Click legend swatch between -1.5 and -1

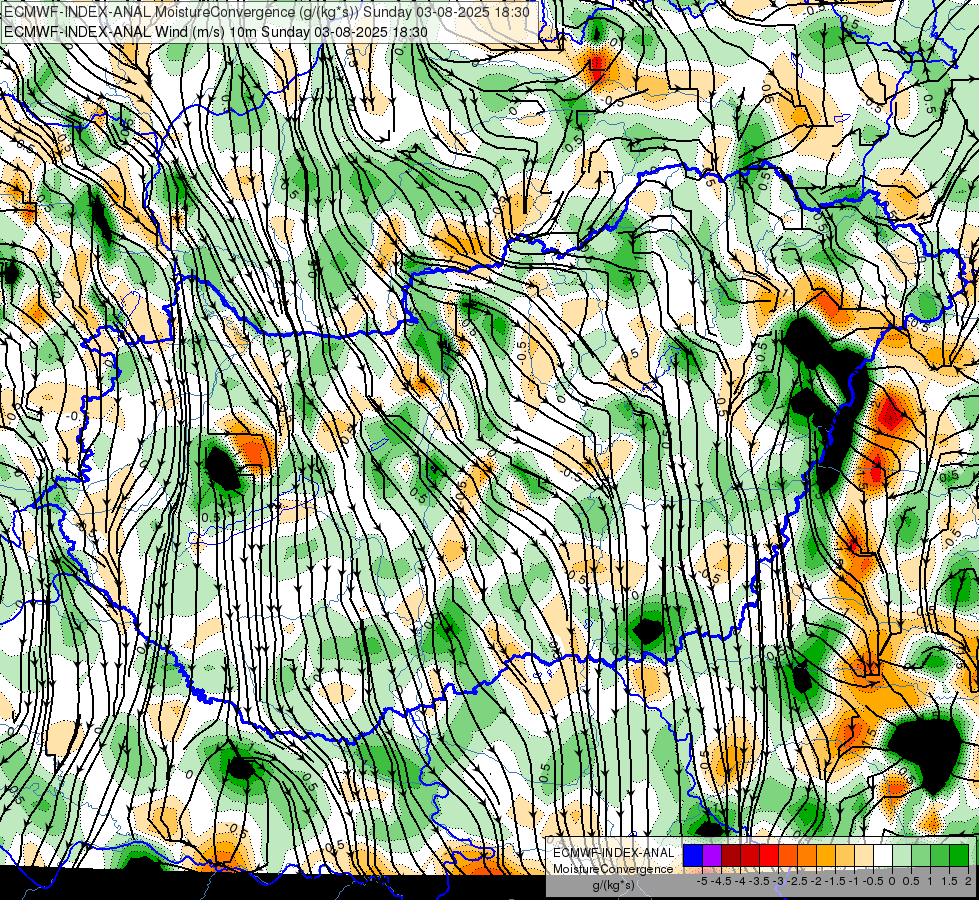click(845, 856)
